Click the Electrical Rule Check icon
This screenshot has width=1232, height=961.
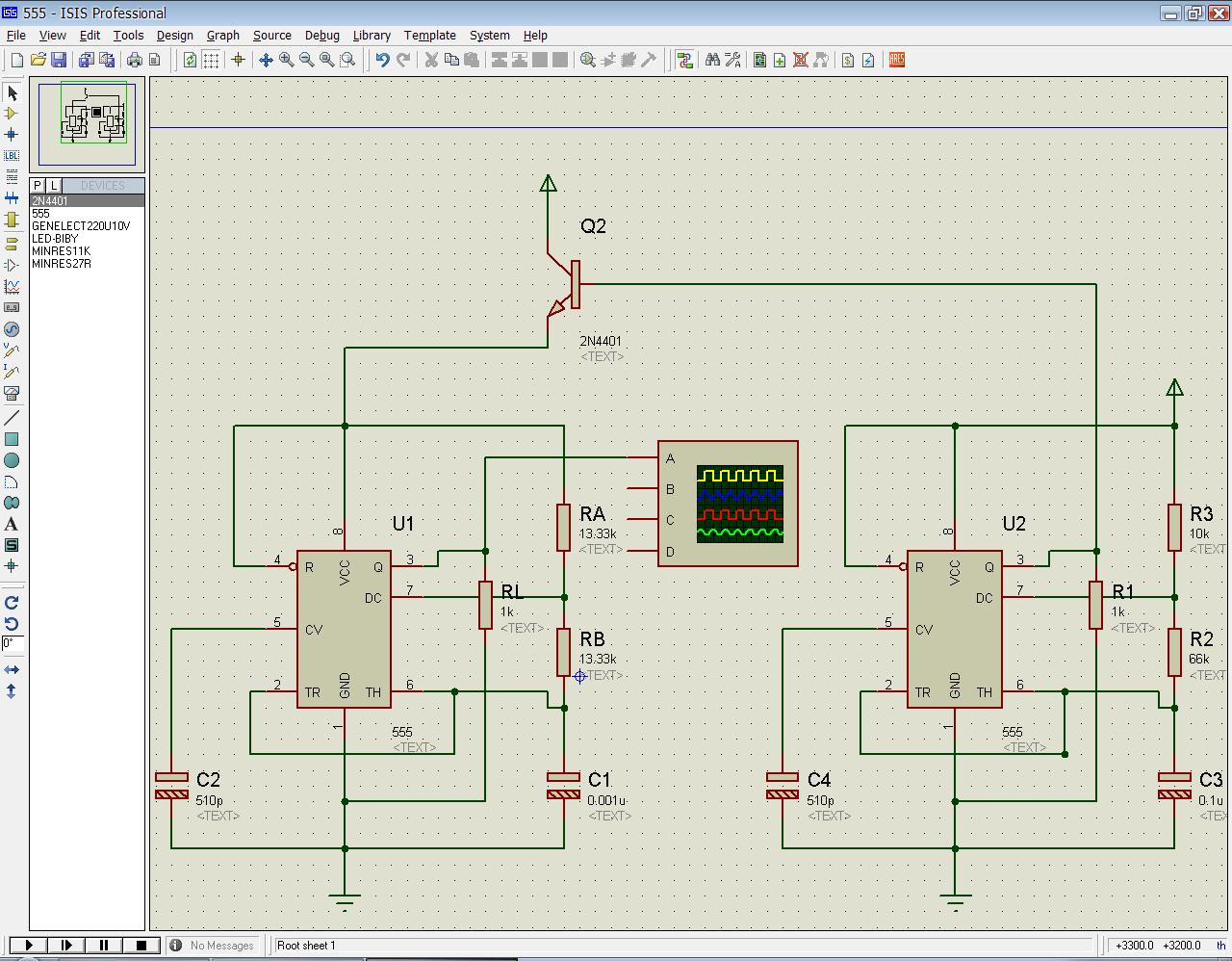[x=868, y=60]
